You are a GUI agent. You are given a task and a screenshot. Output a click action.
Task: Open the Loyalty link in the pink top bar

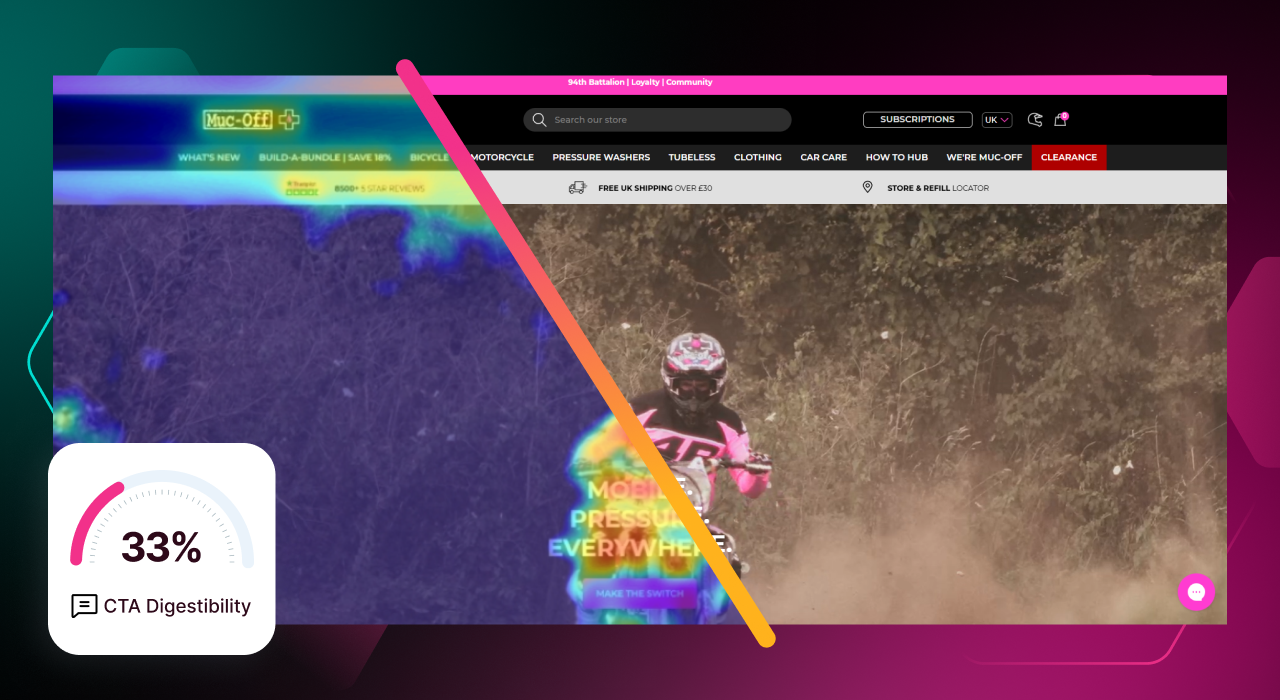644,82
